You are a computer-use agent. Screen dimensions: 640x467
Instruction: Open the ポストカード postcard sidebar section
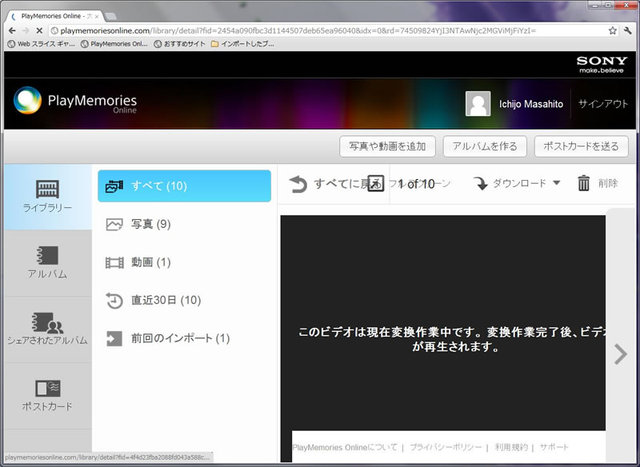point(47,394)
